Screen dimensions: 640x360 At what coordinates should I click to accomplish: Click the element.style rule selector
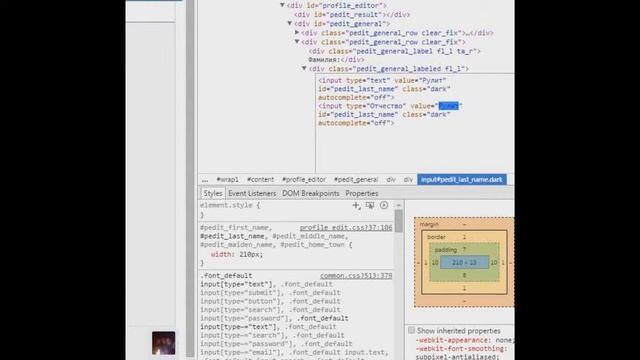pos(226,205)
